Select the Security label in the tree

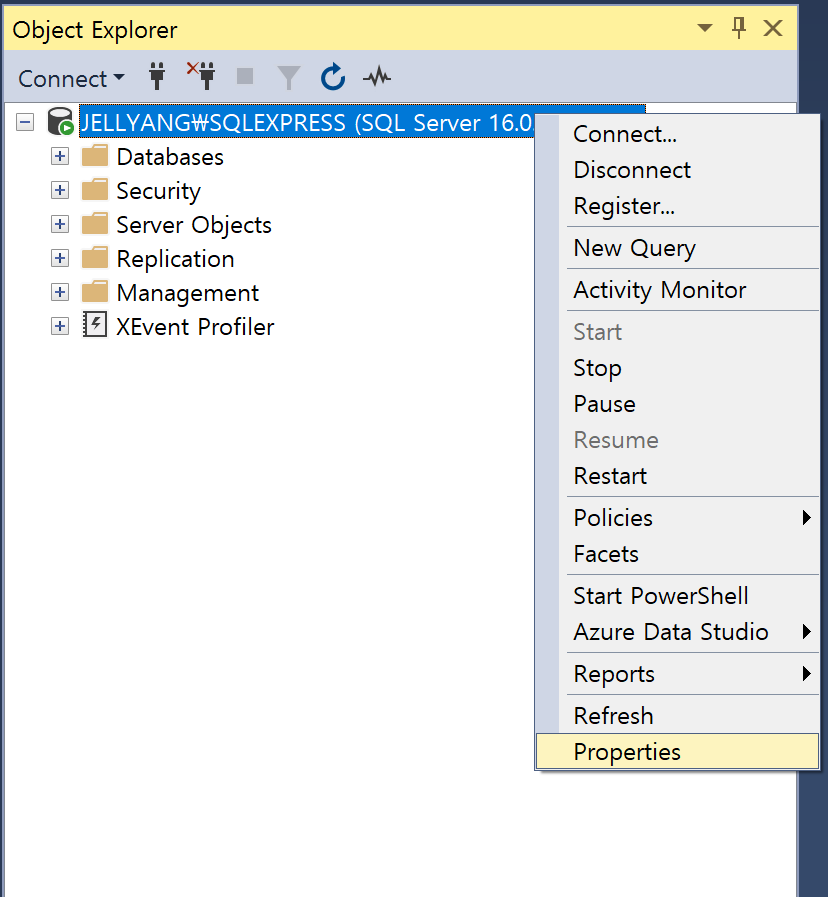tap(159, 191)
